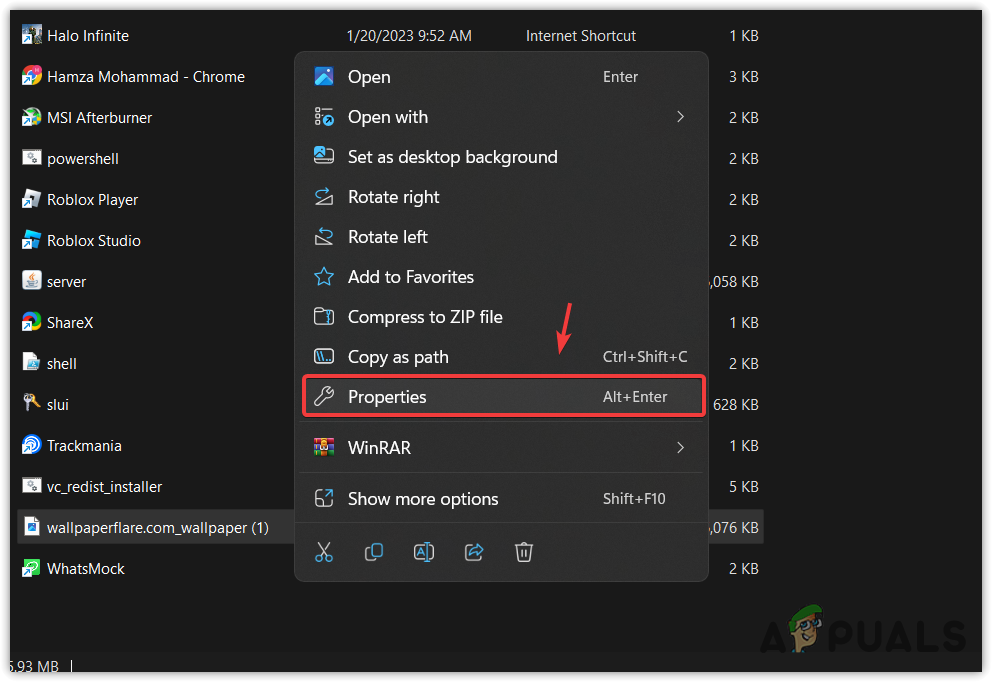The height and width of the screenshot is (682, 992).
Task: Select the powershell file name
Action: tap(83, 159)
